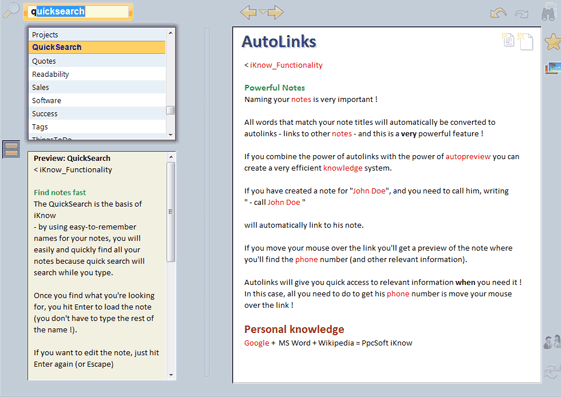This screenshot has height=397, width=561.
Task: Go forward with the right arrow
Action: point(275,12)
